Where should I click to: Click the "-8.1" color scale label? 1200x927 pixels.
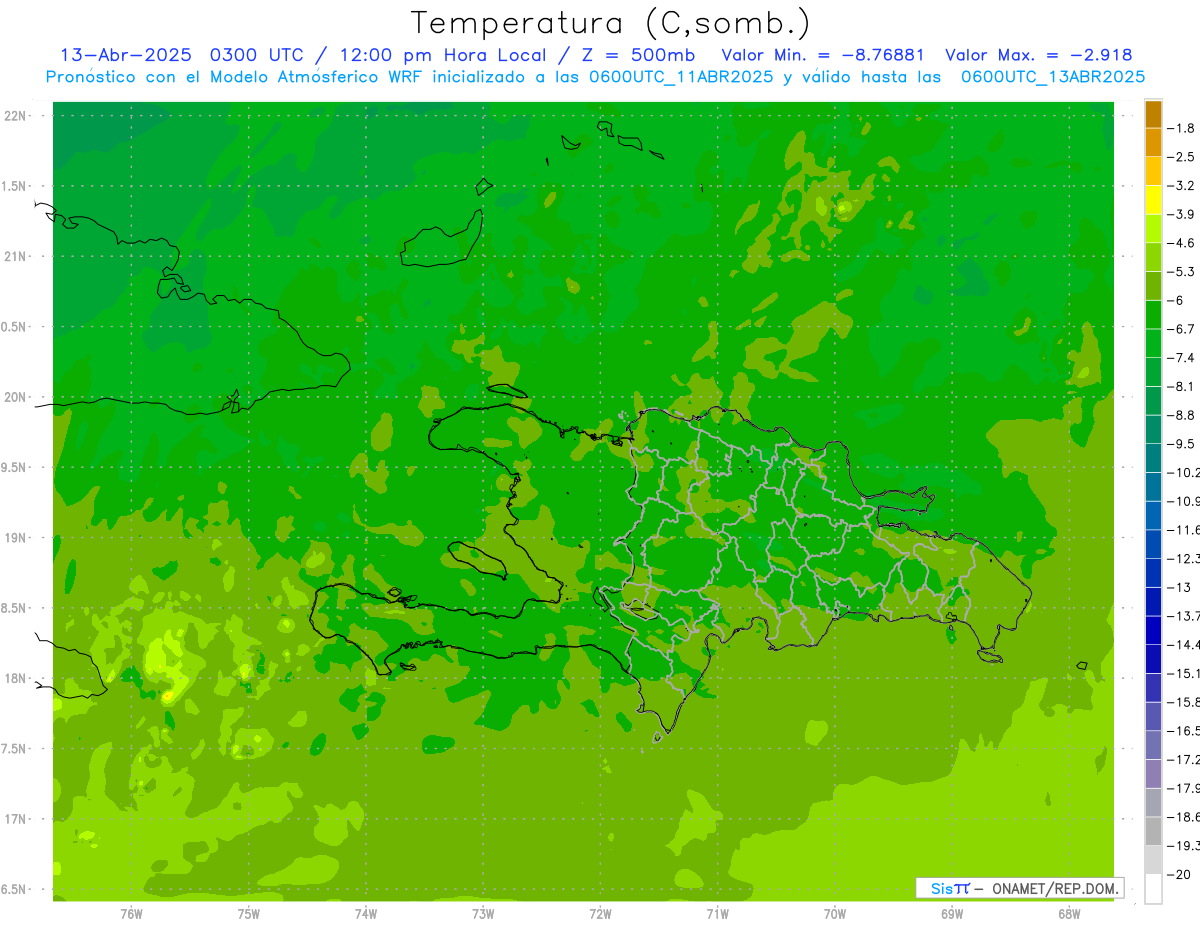click(x=1183, y=386)
